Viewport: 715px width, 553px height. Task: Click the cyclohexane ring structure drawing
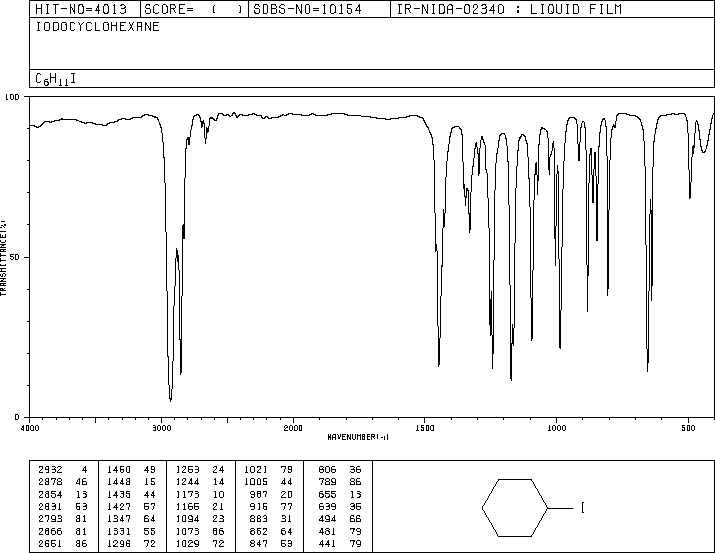point(515,507)
